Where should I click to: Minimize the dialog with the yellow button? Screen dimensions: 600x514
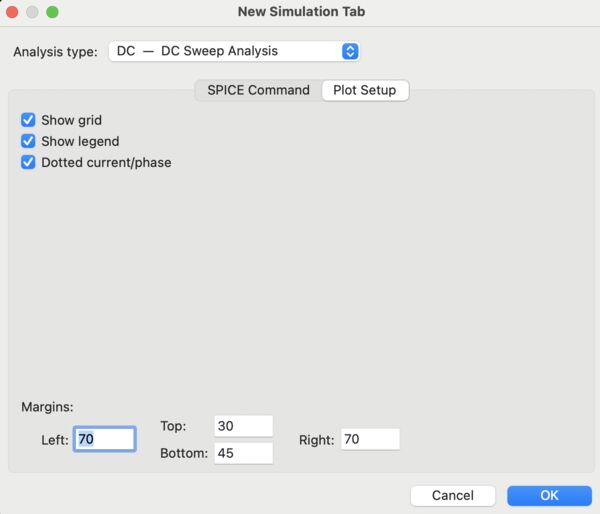click(x=33, y=12)
